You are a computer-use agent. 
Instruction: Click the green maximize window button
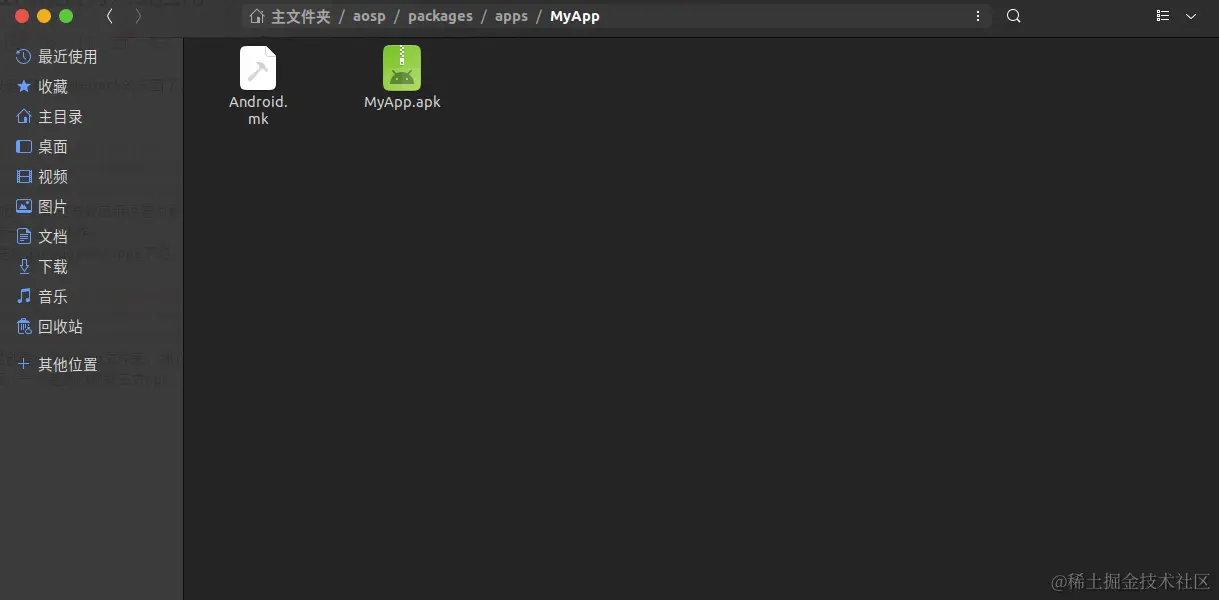coord(66,16)
